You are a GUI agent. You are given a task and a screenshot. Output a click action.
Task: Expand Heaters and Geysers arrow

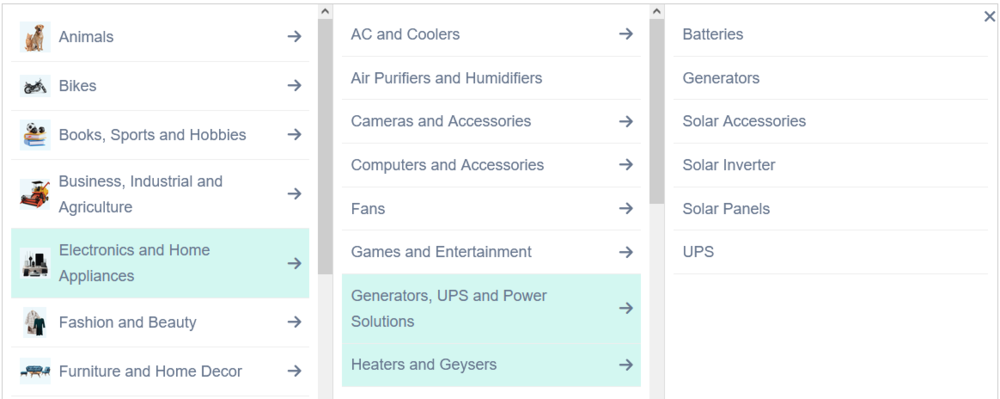pos(626,365)
